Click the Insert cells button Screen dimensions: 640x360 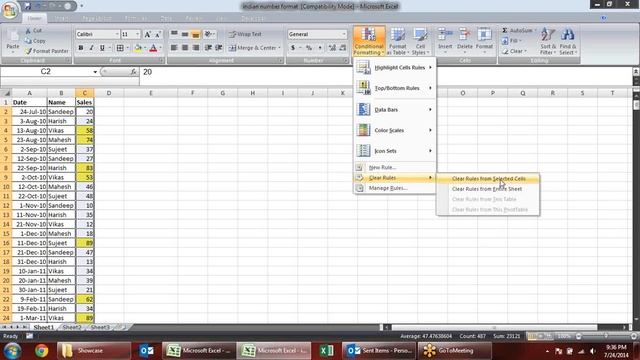pyautogui.click(x=445, y=40)
